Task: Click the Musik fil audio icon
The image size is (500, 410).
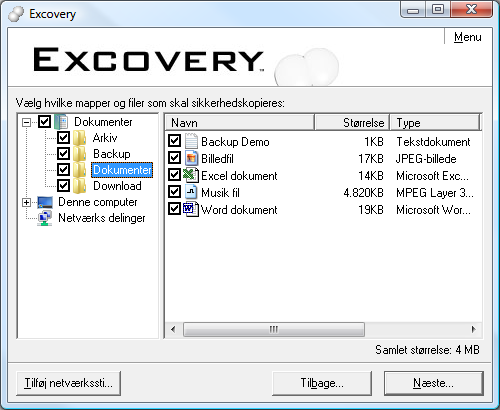Action: 191,192
